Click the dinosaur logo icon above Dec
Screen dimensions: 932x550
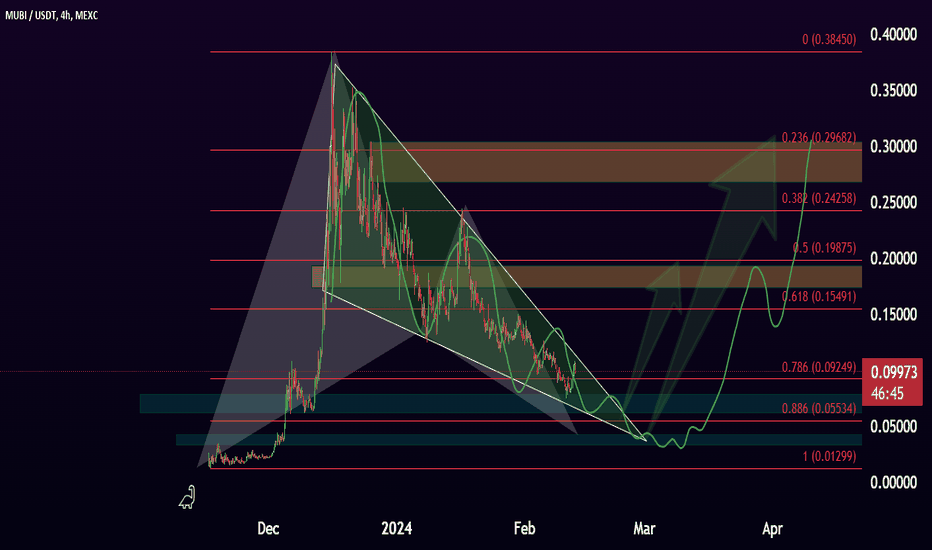(x=187, y=497)
